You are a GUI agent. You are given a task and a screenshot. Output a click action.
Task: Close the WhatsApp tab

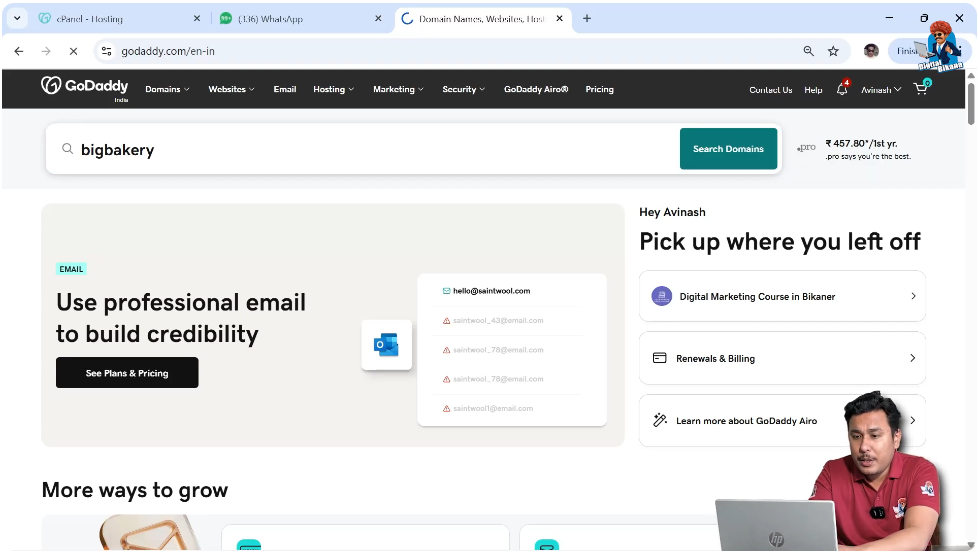(378, 19)
